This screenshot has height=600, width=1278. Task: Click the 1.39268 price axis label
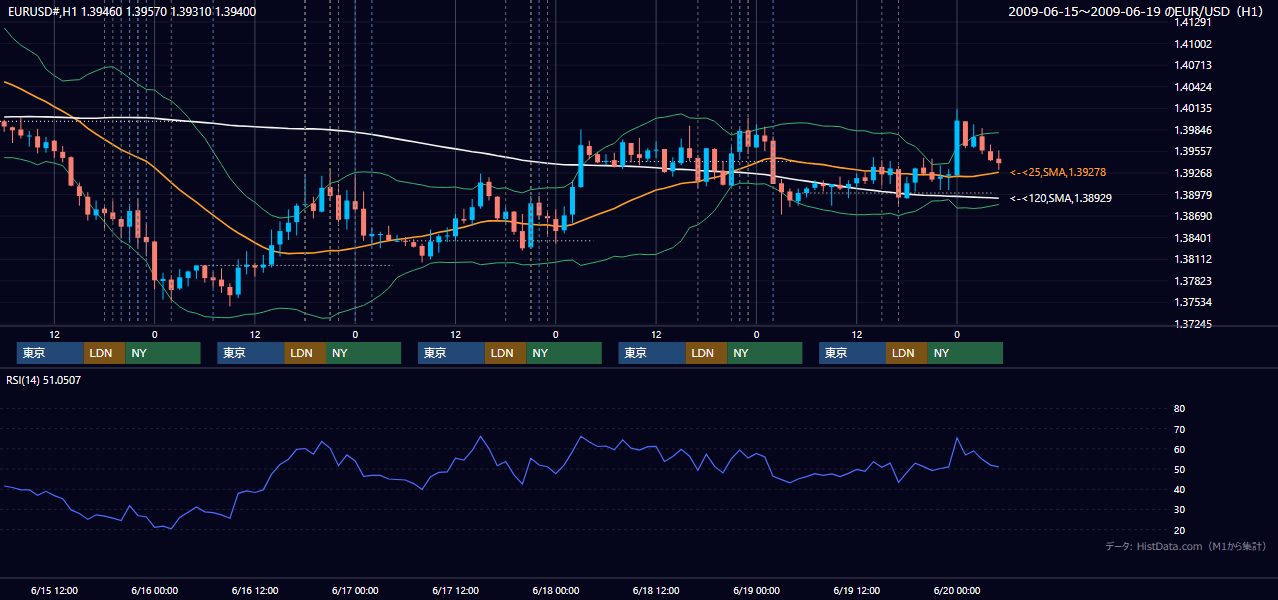(x=1194, y=173)
